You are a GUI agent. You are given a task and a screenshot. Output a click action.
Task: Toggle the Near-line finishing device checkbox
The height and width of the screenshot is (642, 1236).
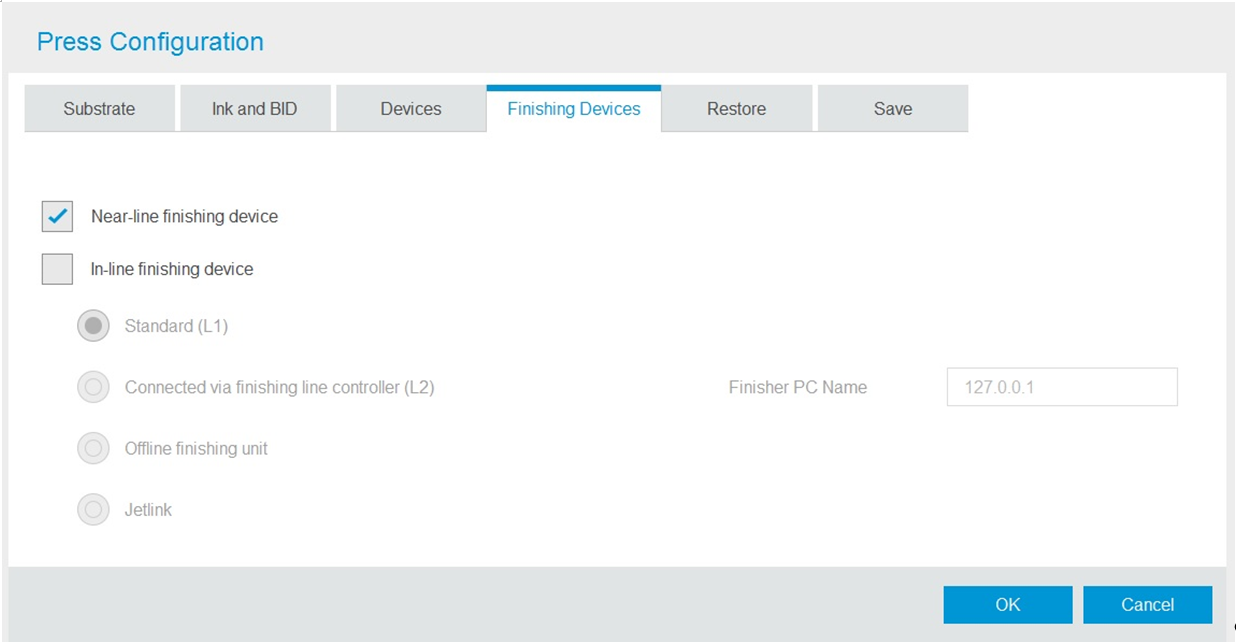click(56, 216)
